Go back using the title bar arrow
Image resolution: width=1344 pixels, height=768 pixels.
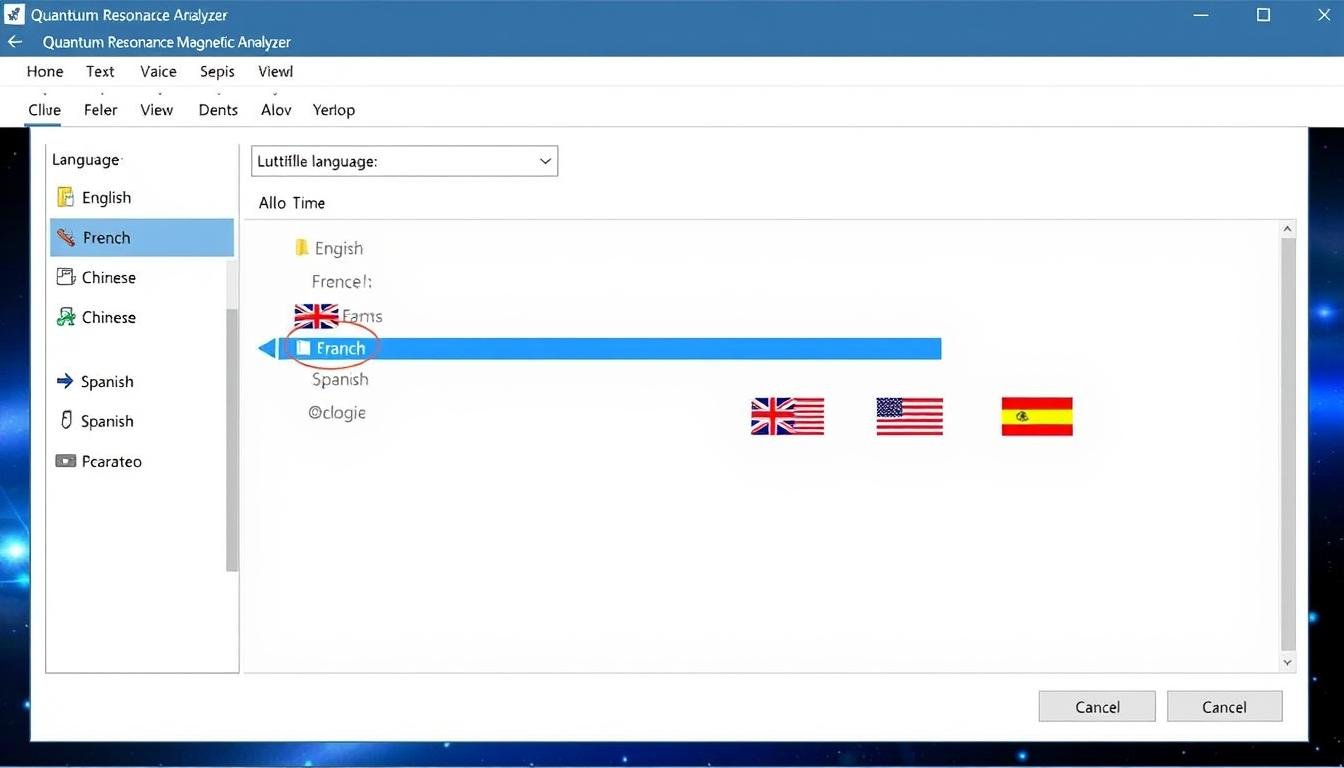click(15, 42)
